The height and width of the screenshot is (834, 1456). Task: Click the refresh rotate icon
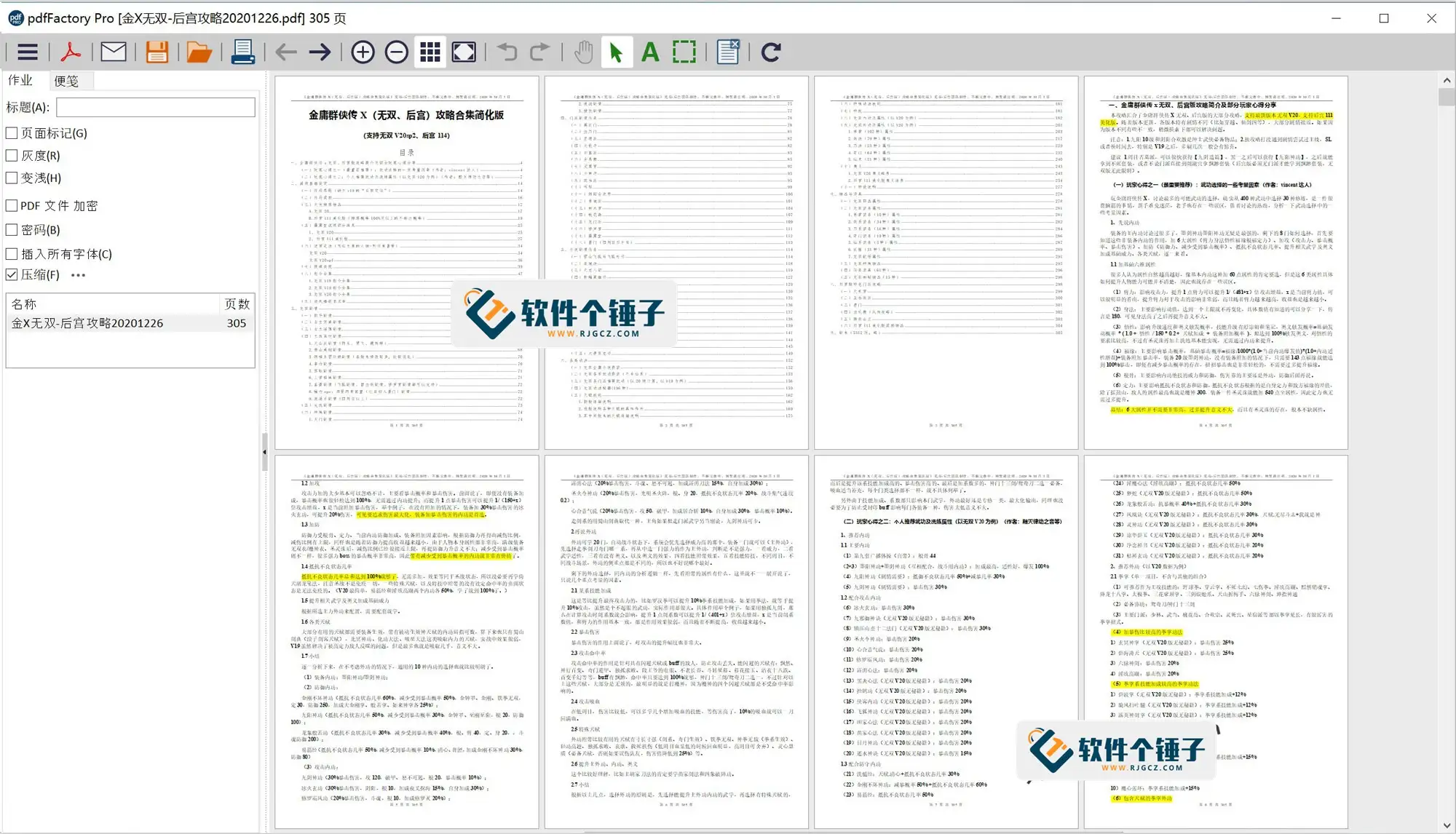tap(771, 52)
